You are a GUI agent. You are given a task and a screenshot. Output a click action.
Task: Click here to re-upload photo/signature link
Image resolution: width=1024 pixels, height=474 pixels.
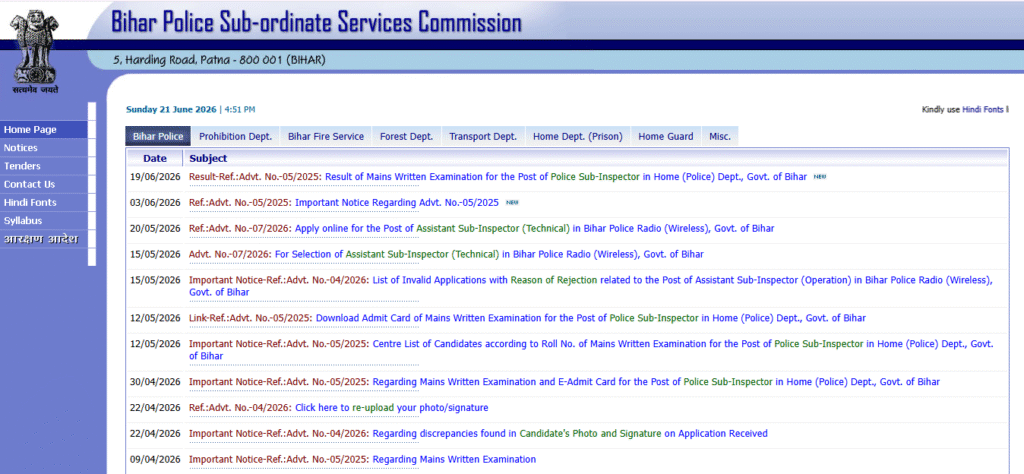391,407
